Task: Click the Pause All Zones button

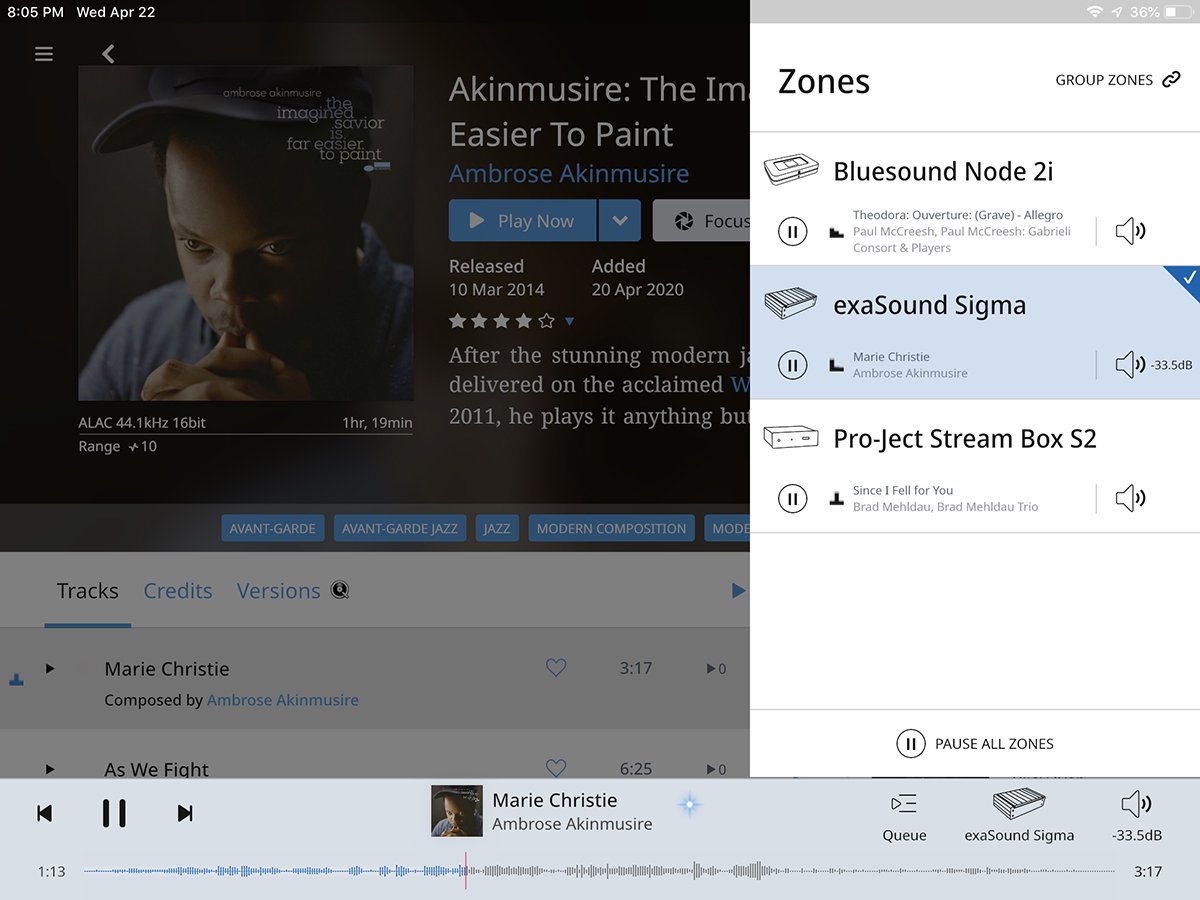Action: click(975, 744)
